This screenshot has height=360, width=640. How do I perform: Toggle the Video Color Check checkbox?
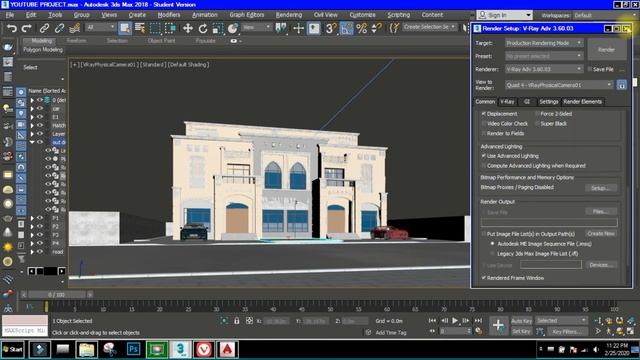(x=484, y=124)
